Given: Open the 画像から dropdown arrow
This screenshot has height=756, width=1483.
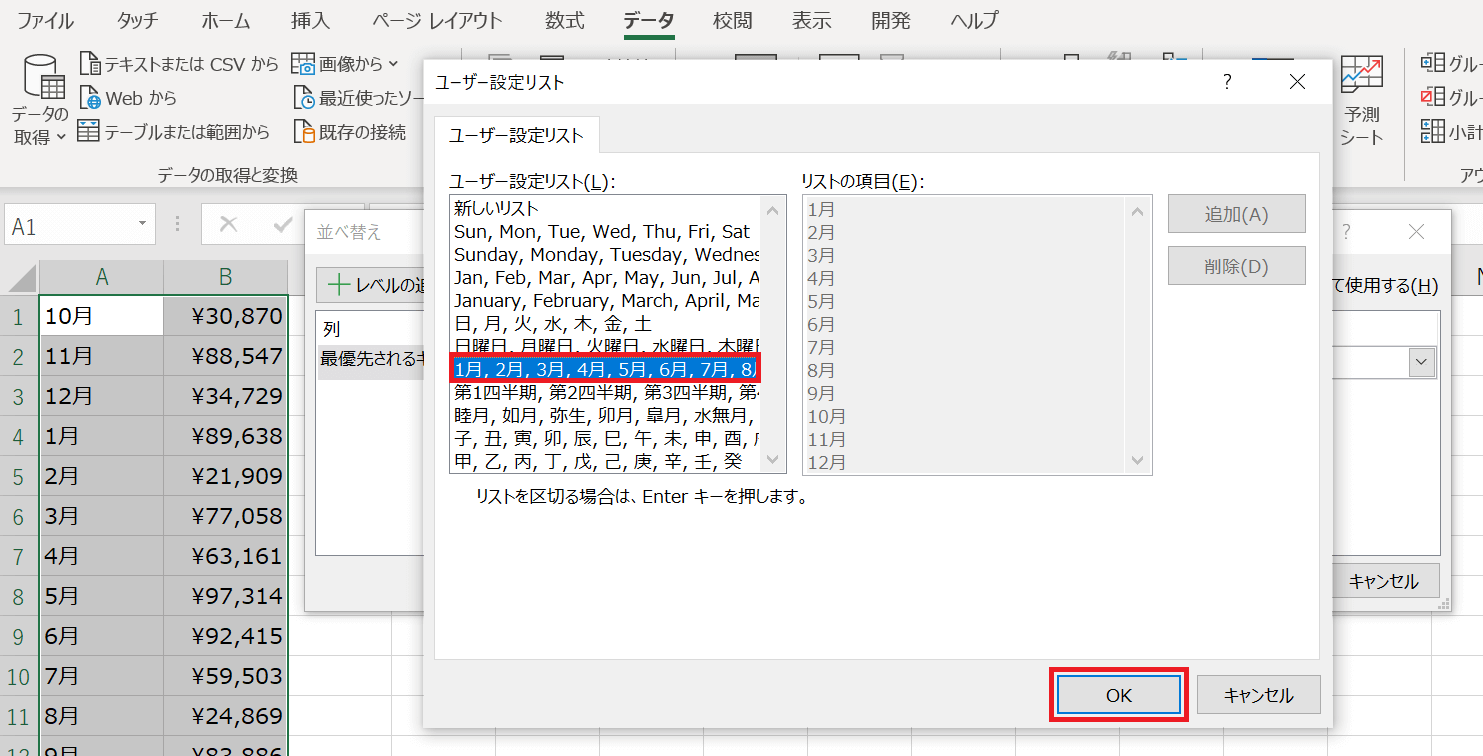Looking at the screenshot, I should 393,64.
